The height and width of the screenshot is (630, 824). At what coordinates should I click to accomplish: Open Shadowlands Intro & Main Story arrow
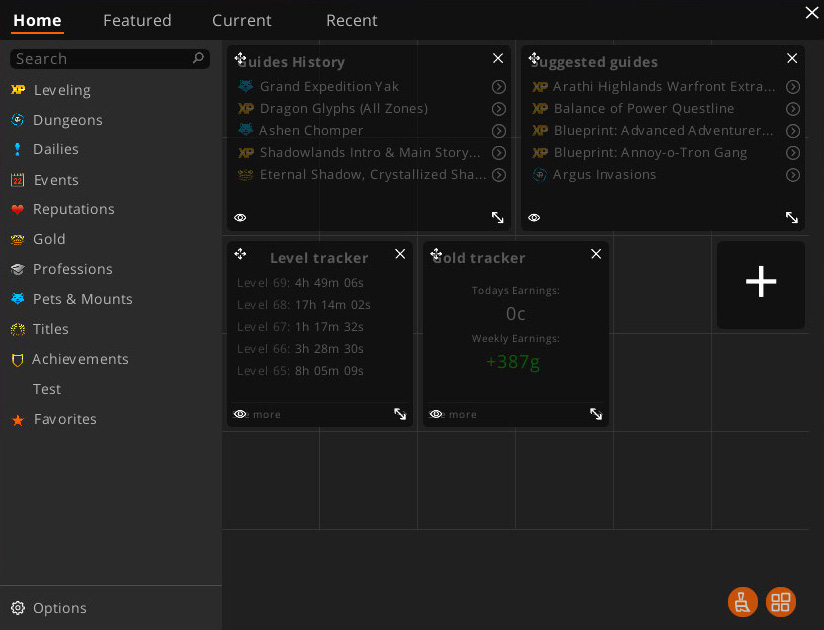click(499, 153)
